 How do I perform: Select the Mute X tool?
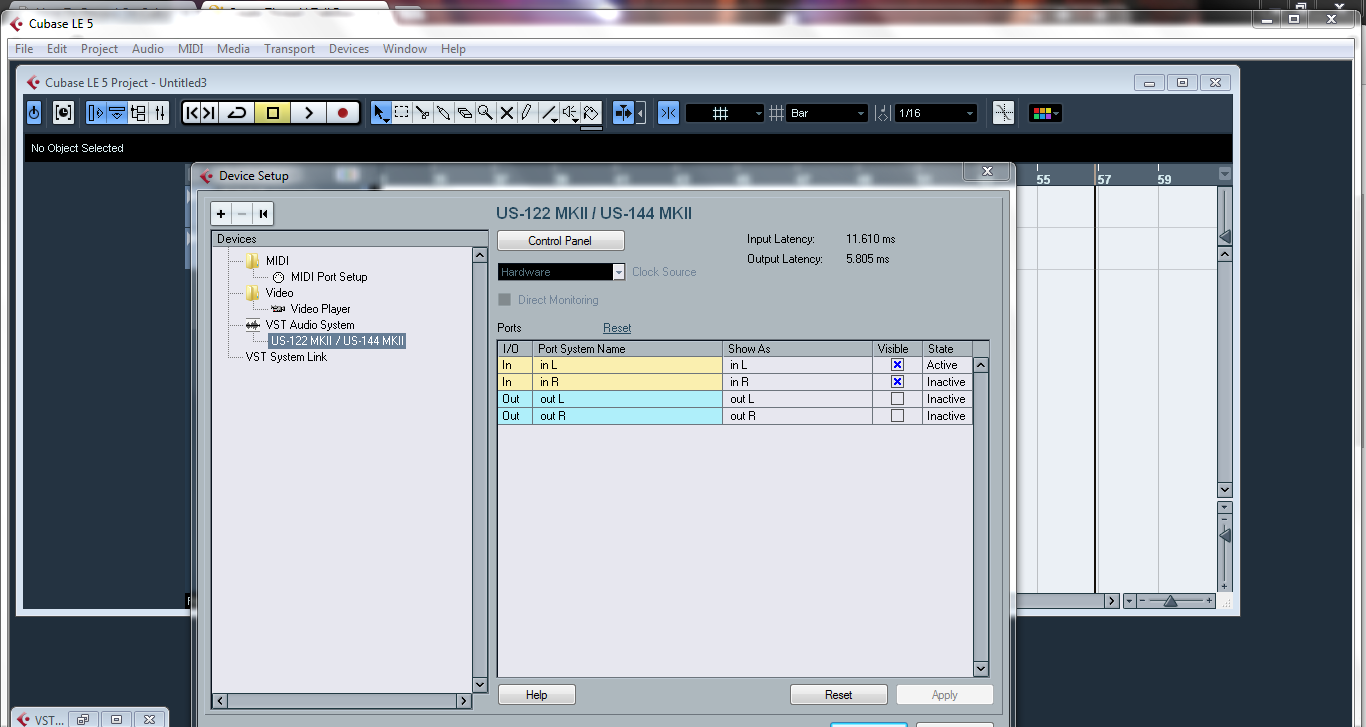coord(507,113)
